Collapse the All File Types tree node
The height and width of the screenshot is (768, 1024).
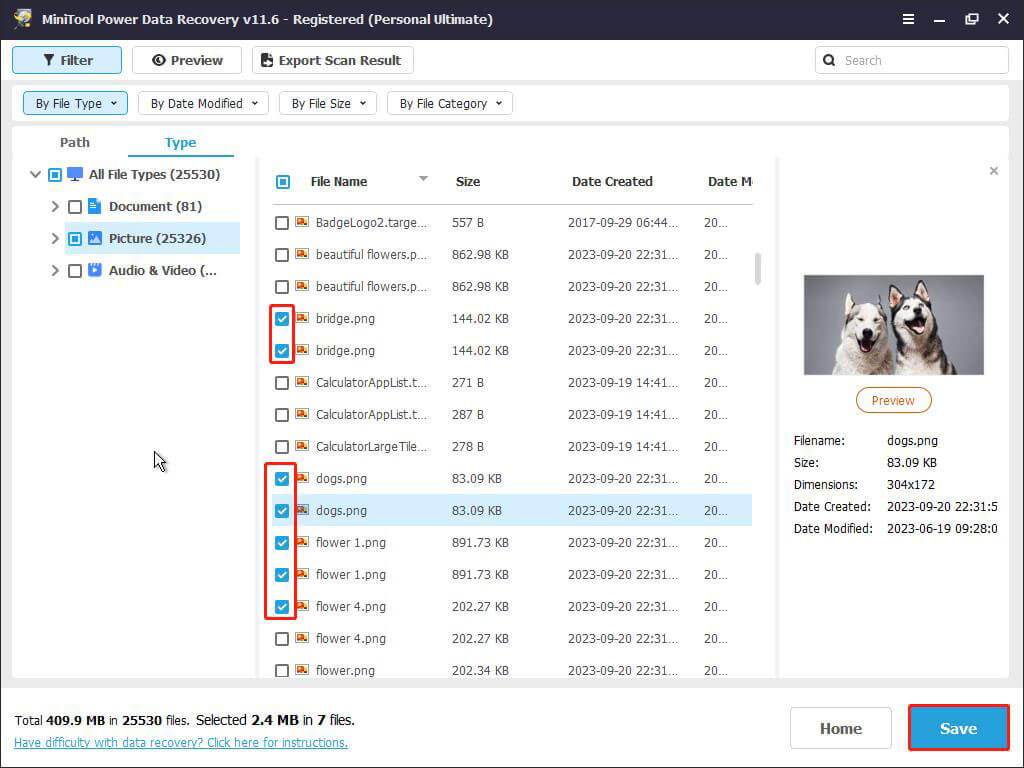pos(35,174)
